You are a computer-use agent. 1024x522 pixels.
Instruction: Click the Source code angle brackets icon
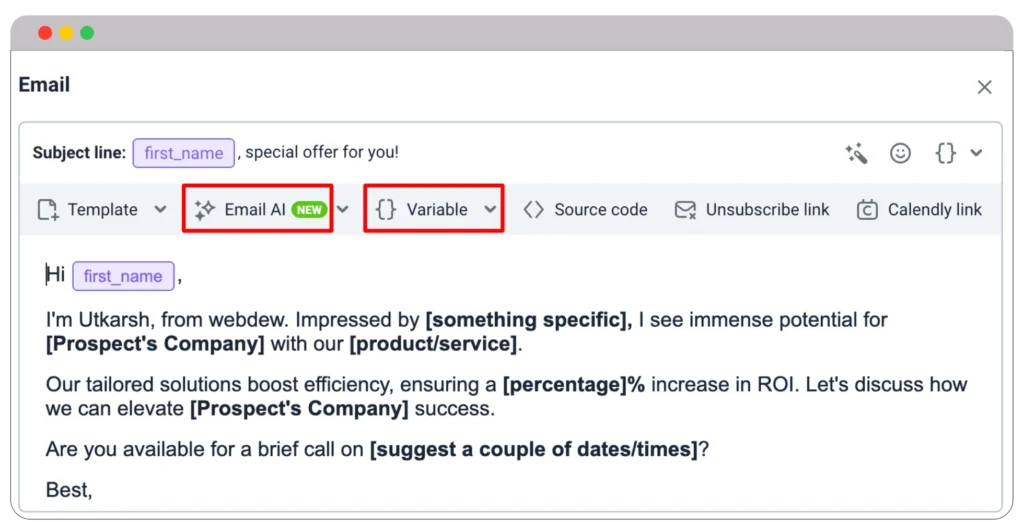click(534, 210)
